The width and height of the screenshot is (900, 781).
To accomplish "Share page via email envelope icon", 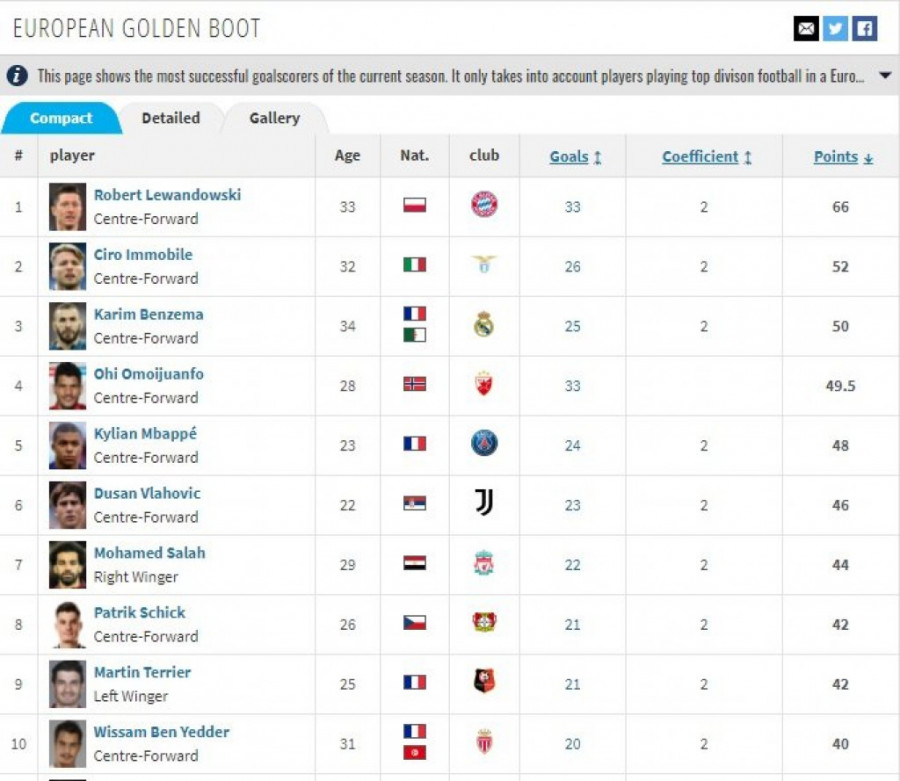I will click(806, 29).
